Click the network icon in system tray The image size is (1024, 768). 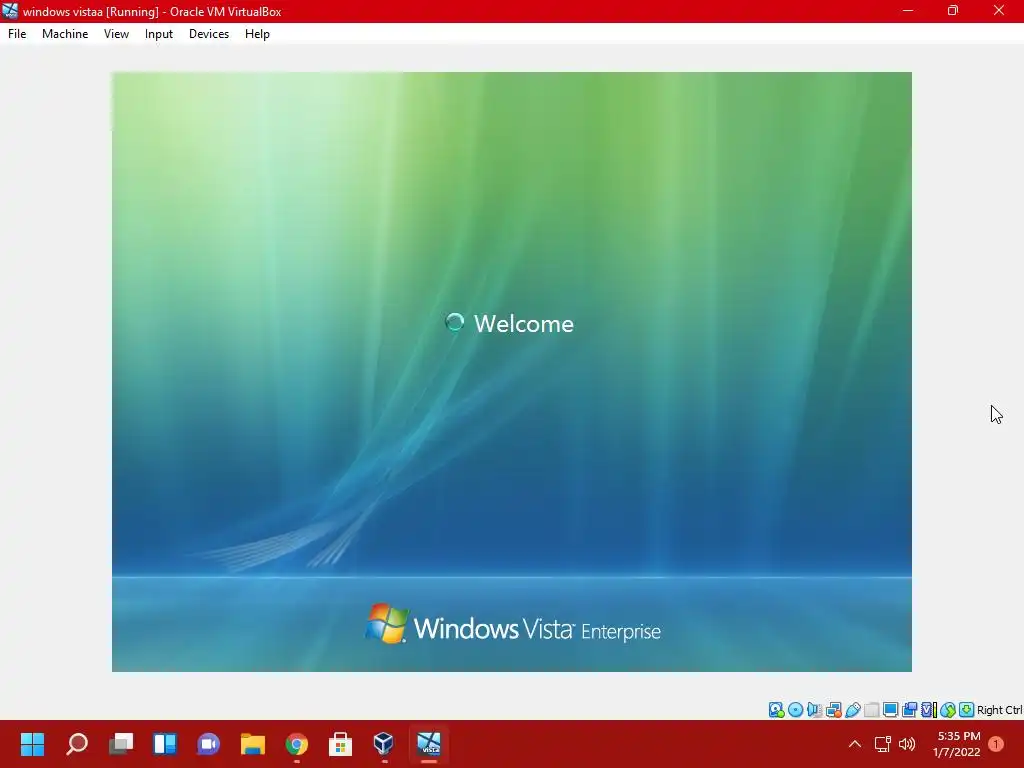click(x=882, y=744)
